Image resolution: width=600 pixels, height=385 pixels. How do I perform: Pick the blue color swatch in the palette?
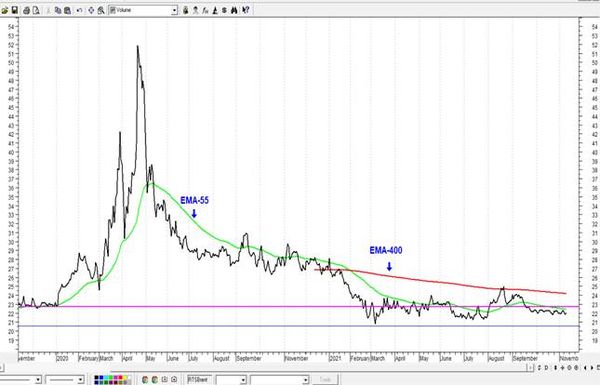pyautogui.click(x=101, y=377)
